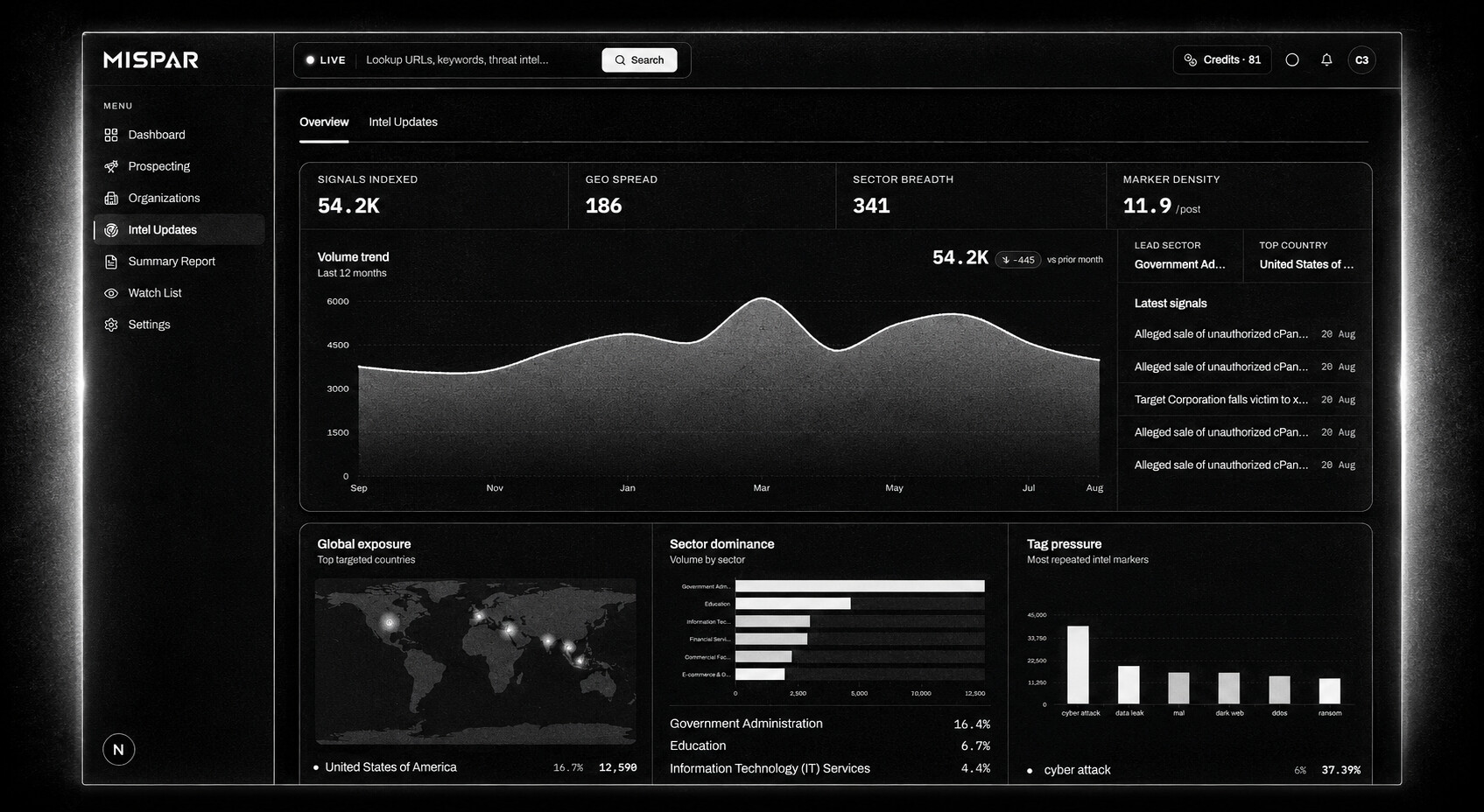The height and width of the screenshot is (812, 1484).
Task: Select the Organizations building icon
Action: 111,198
